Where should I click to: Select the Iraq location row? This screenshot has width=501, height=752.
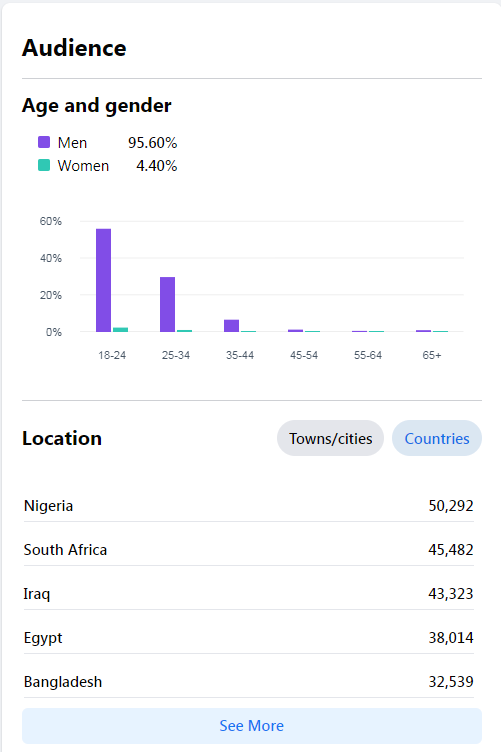coord(248,594)
